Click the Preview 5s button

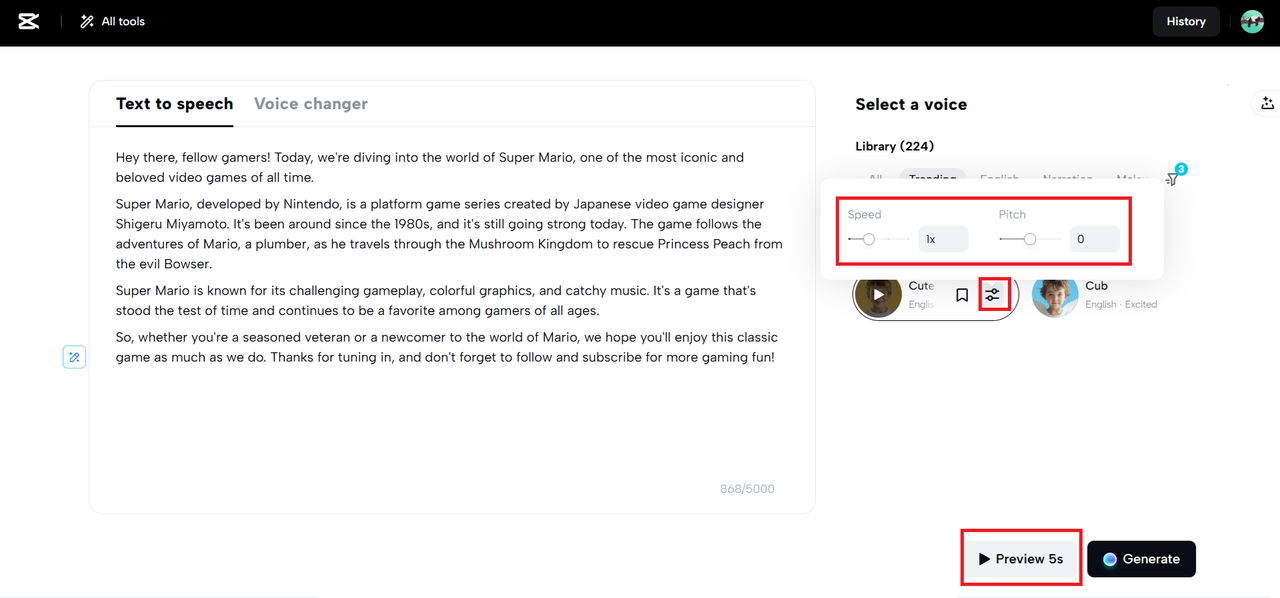1021,559
